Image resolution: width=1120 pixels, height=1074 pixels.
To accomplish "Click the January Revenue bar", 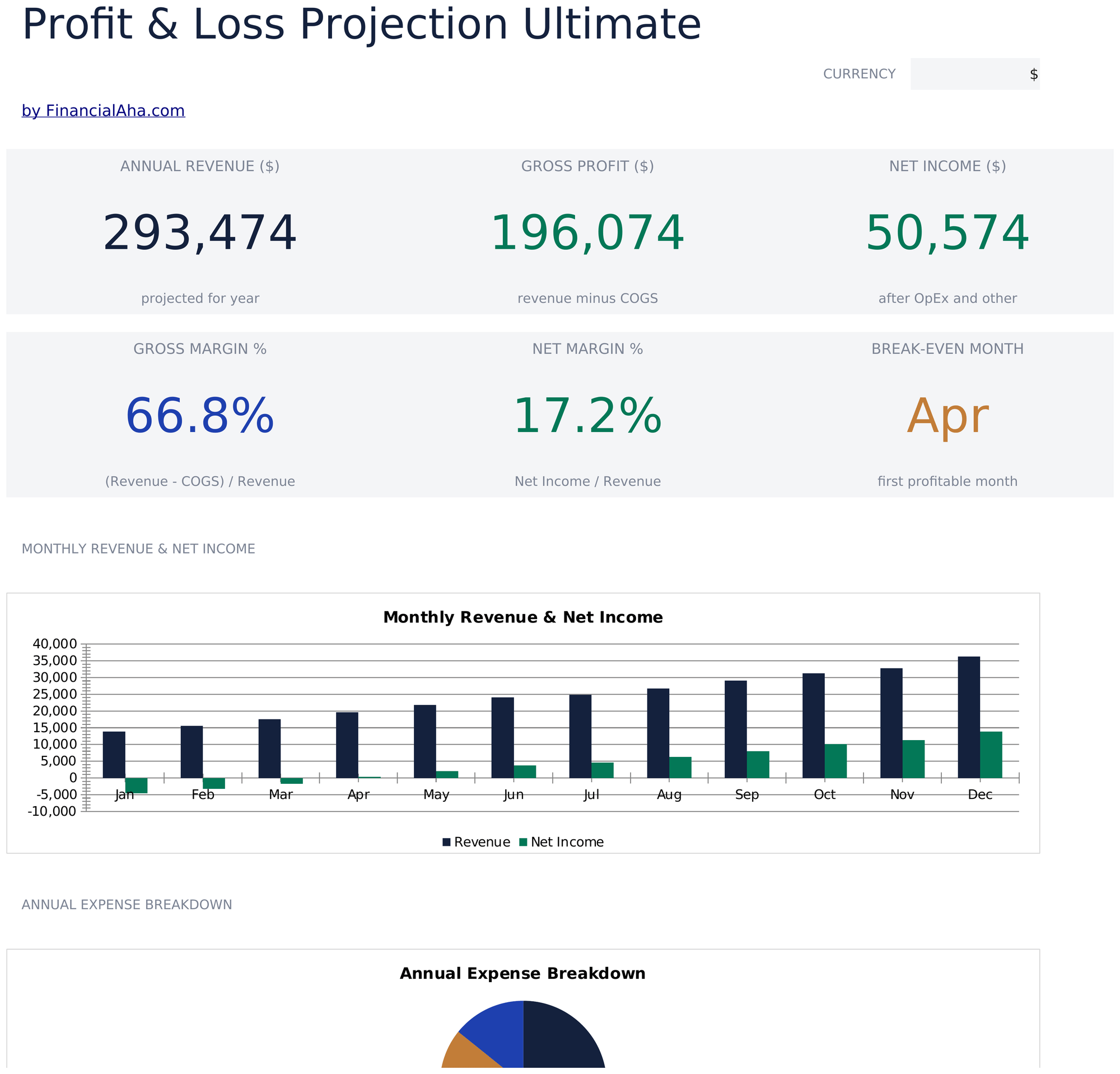I will tap(114, 755).
